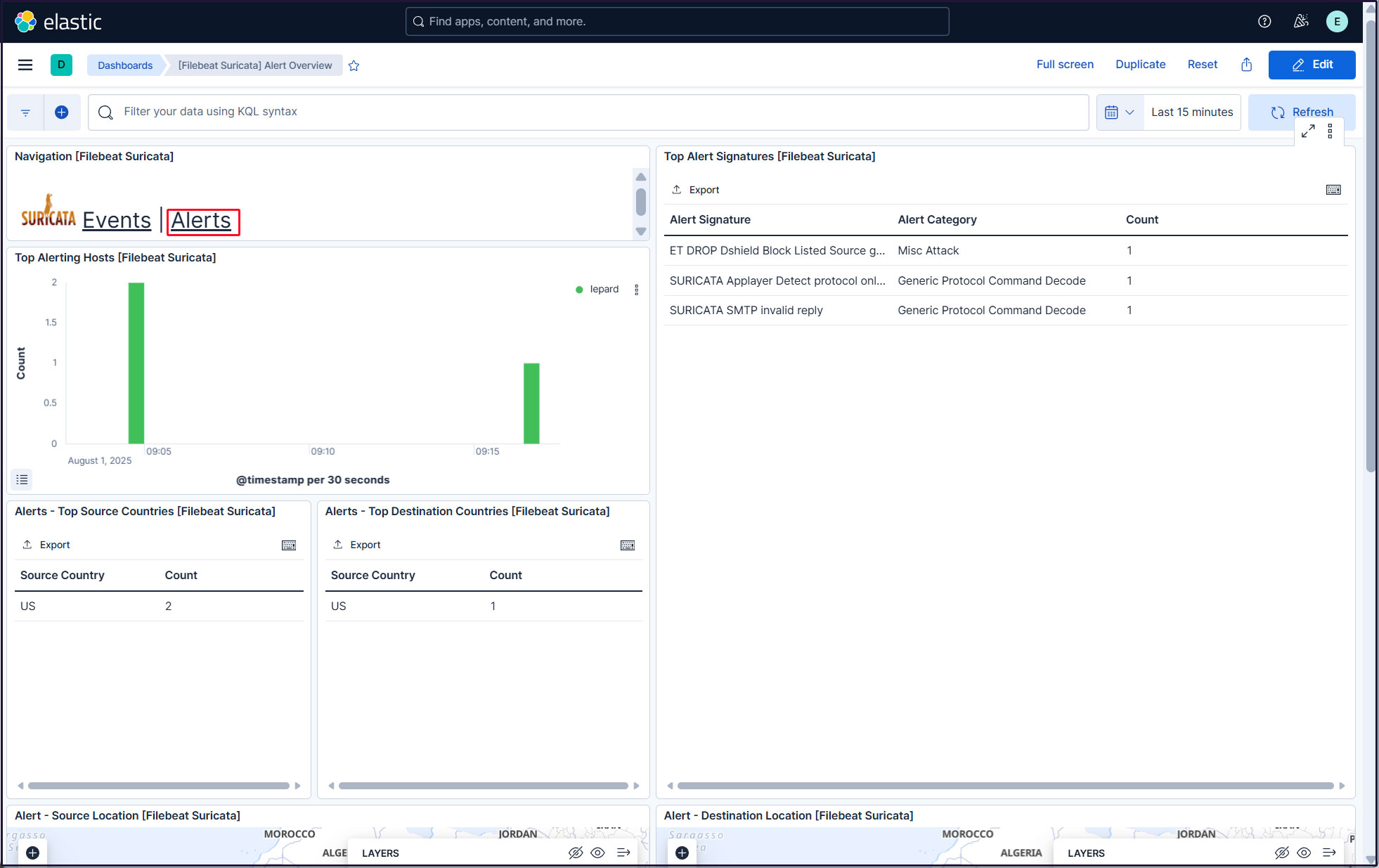Show all layers on Source Location map

click(x=598, y=853)
